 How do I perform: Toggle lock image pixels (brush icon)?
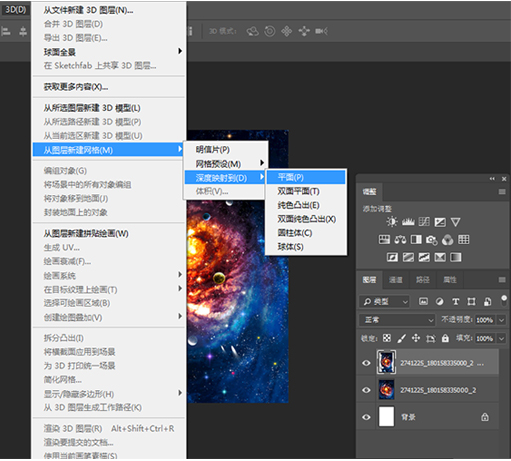tap(402, 338)
